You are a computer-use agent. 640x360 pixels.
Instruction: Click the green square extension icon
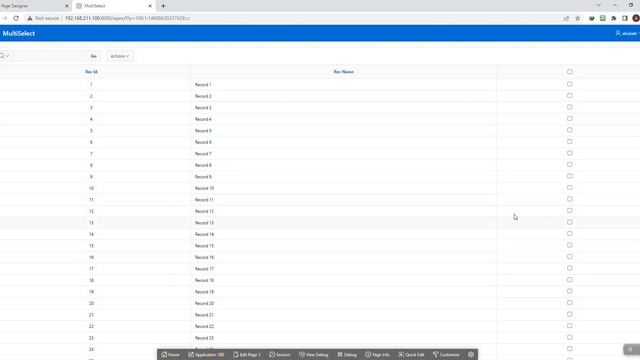click(602, 18)
